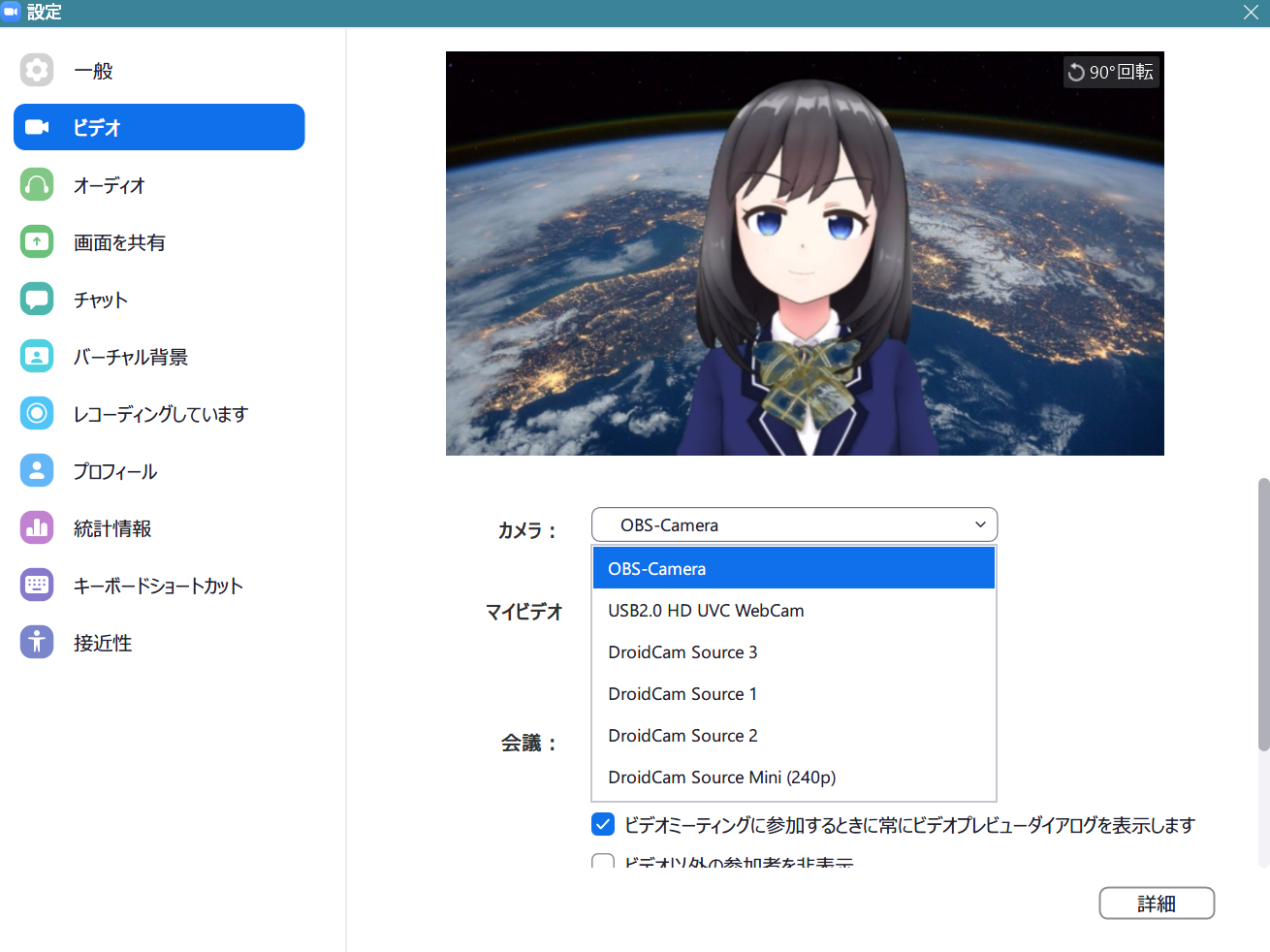1270x952 pixels.
Task: Select USB2.0 HD UVC WebCam
Action: [x=707, y=610]
